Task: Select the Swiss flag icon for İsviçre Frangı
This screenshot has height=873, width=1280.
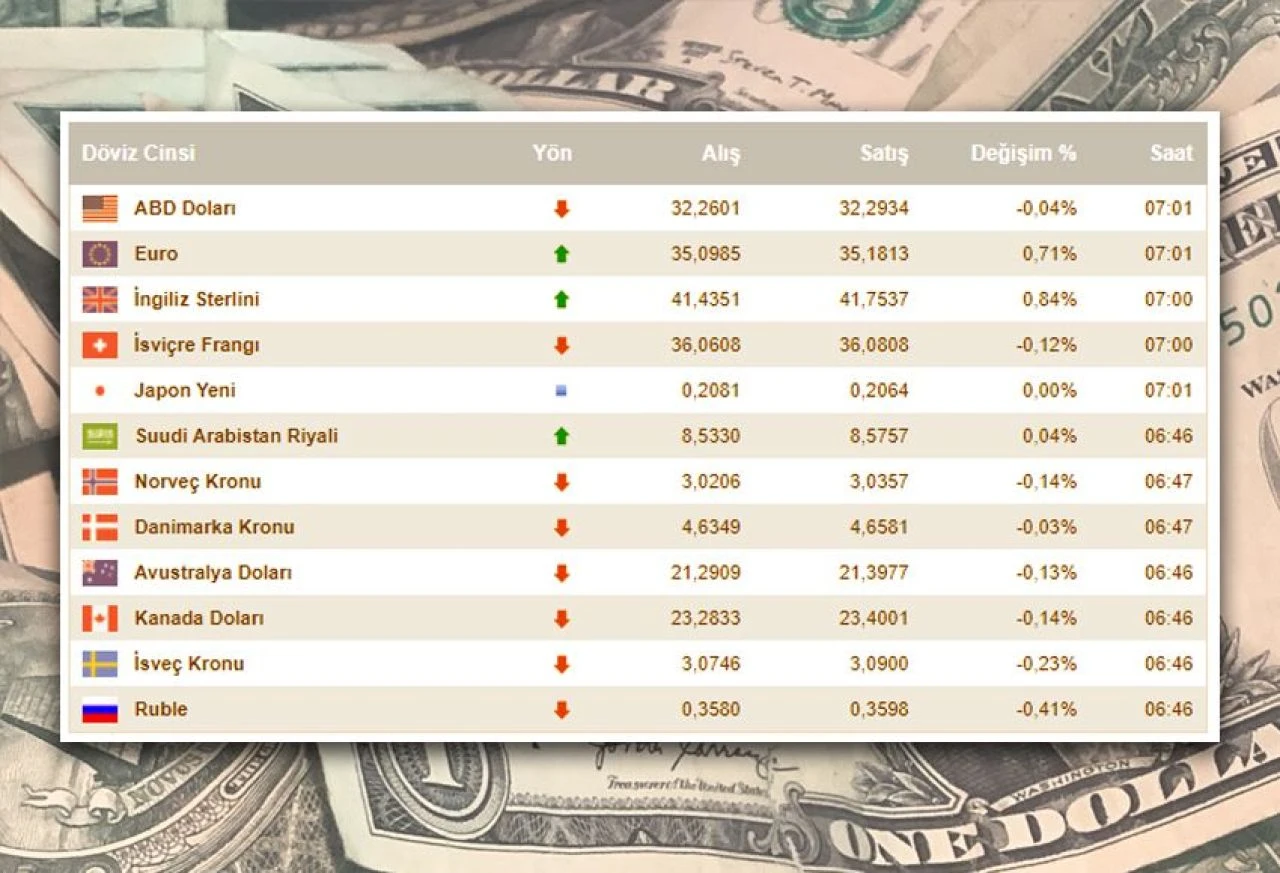Action: click(100, 345)
